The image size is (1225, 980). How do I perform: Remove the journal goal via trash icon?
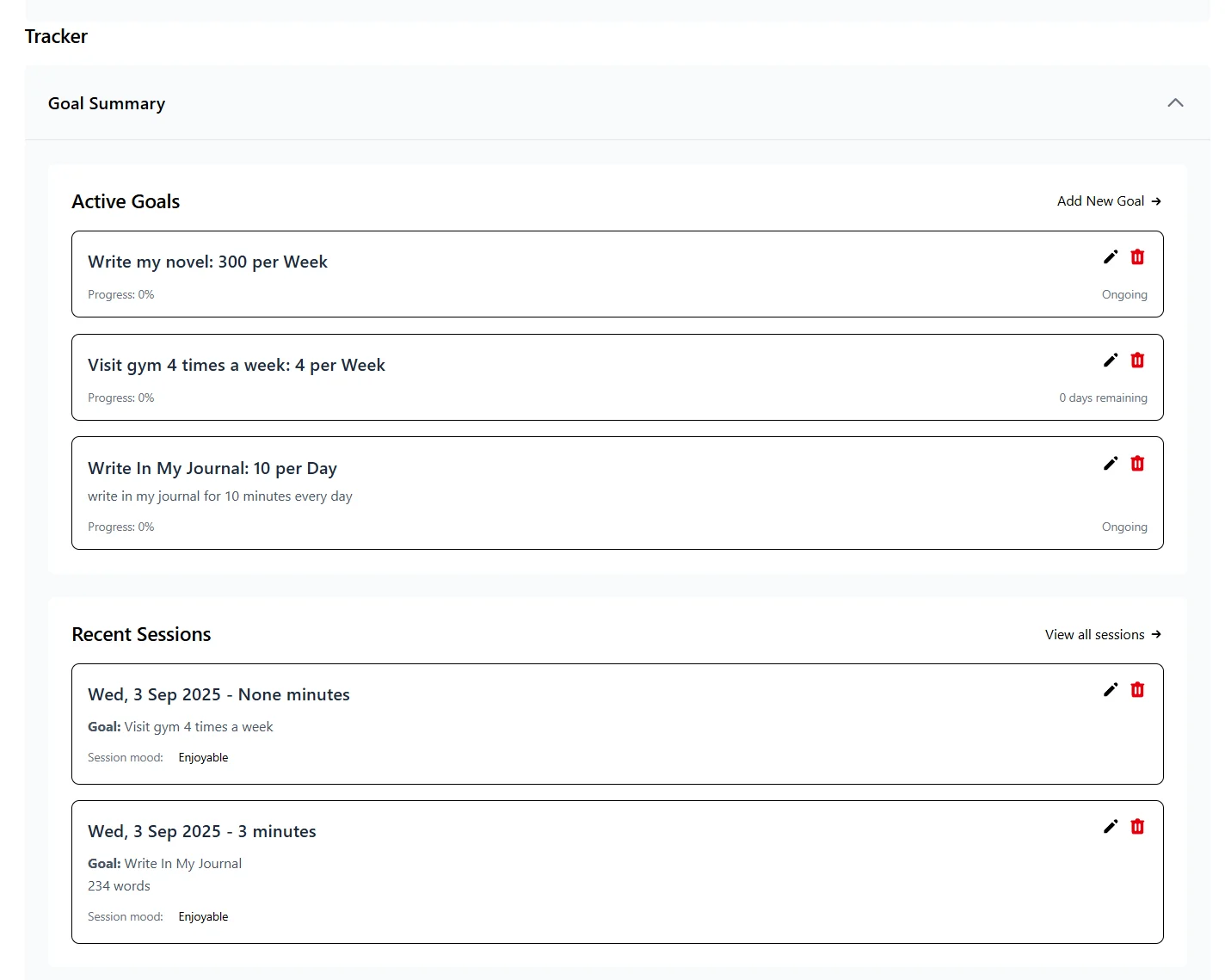point(1137,463)
